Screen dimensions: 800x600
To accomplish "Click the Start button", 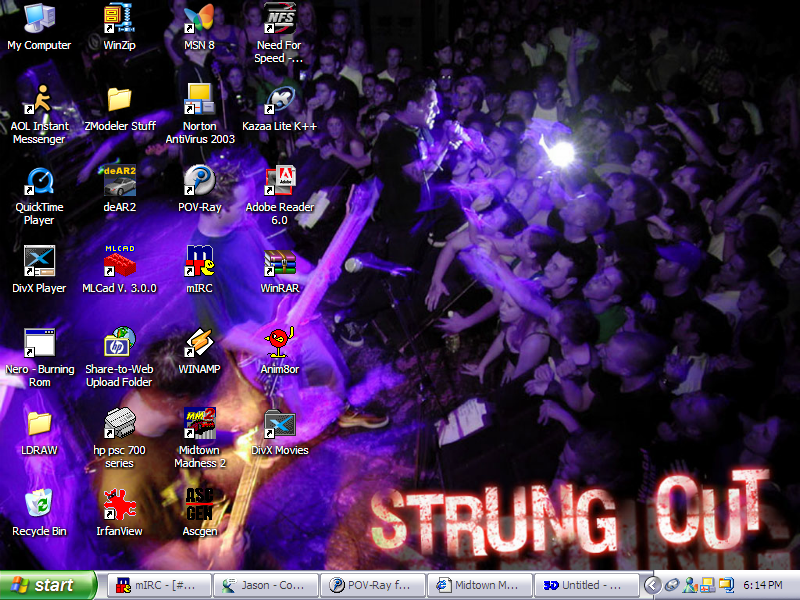I will [x=47, y=585].
